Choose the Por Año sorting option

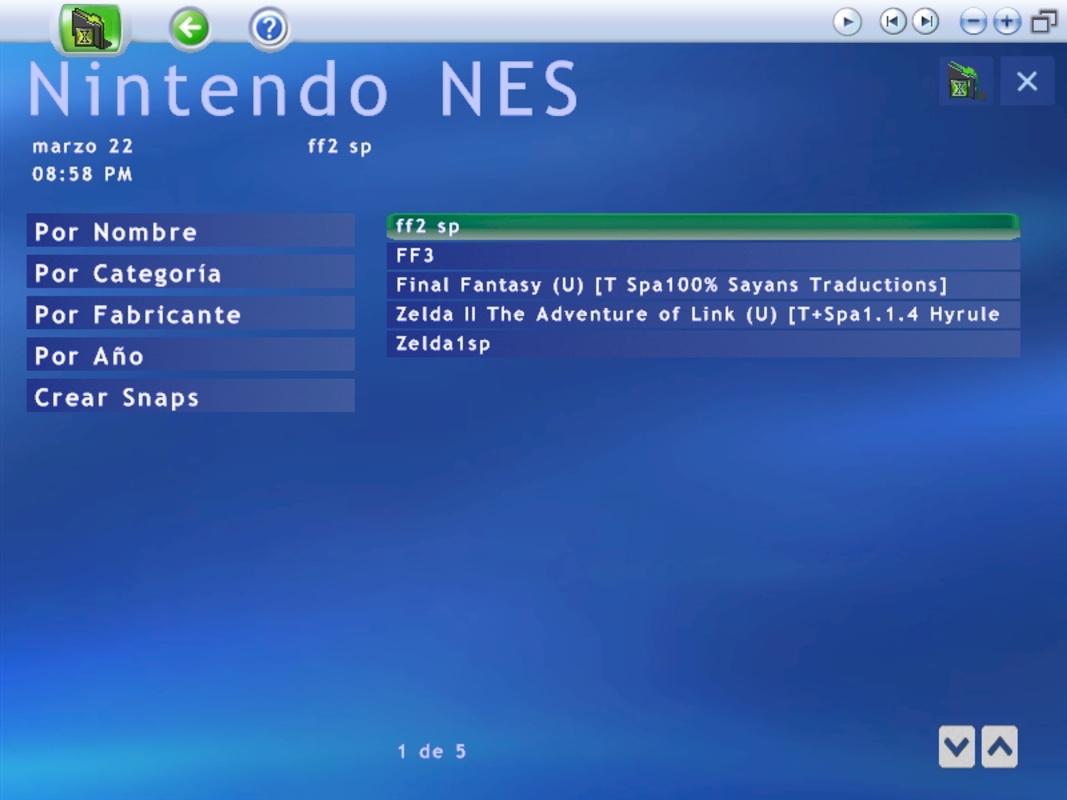[190, 355]
